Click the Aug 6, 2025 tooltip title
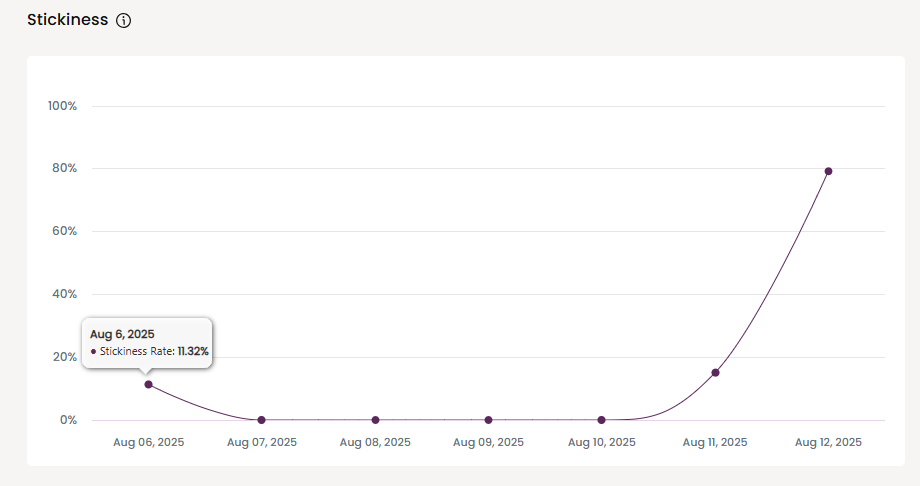Image resolution: width=920 pixels, height=486 pixels. (122, 334)
